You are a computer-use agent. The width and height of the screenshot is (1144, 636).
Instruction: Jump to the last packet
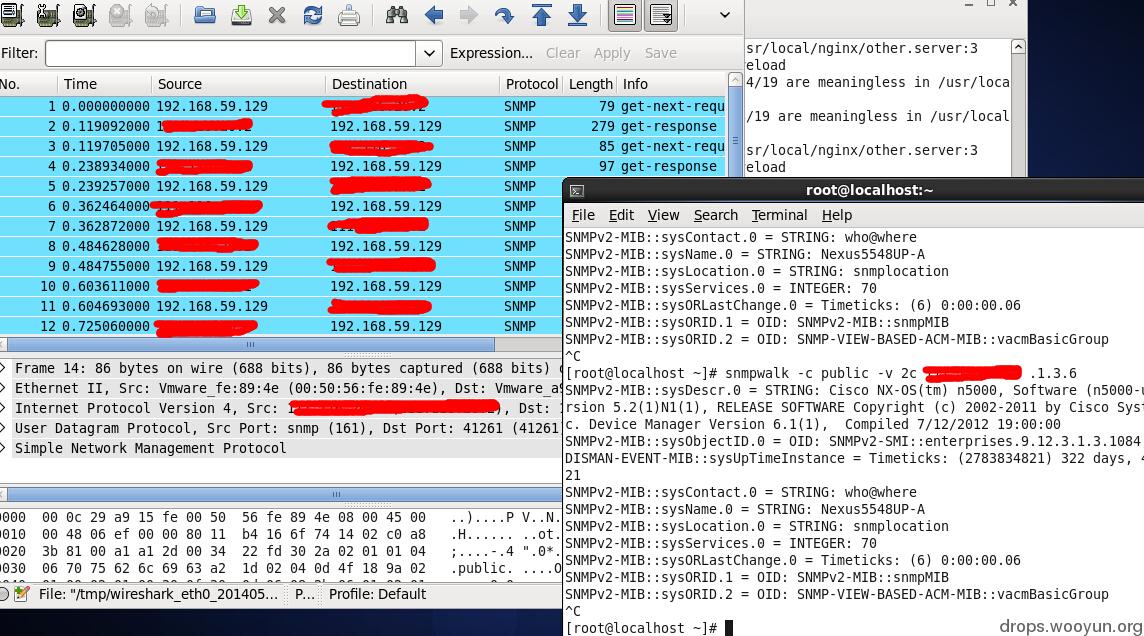578,15
